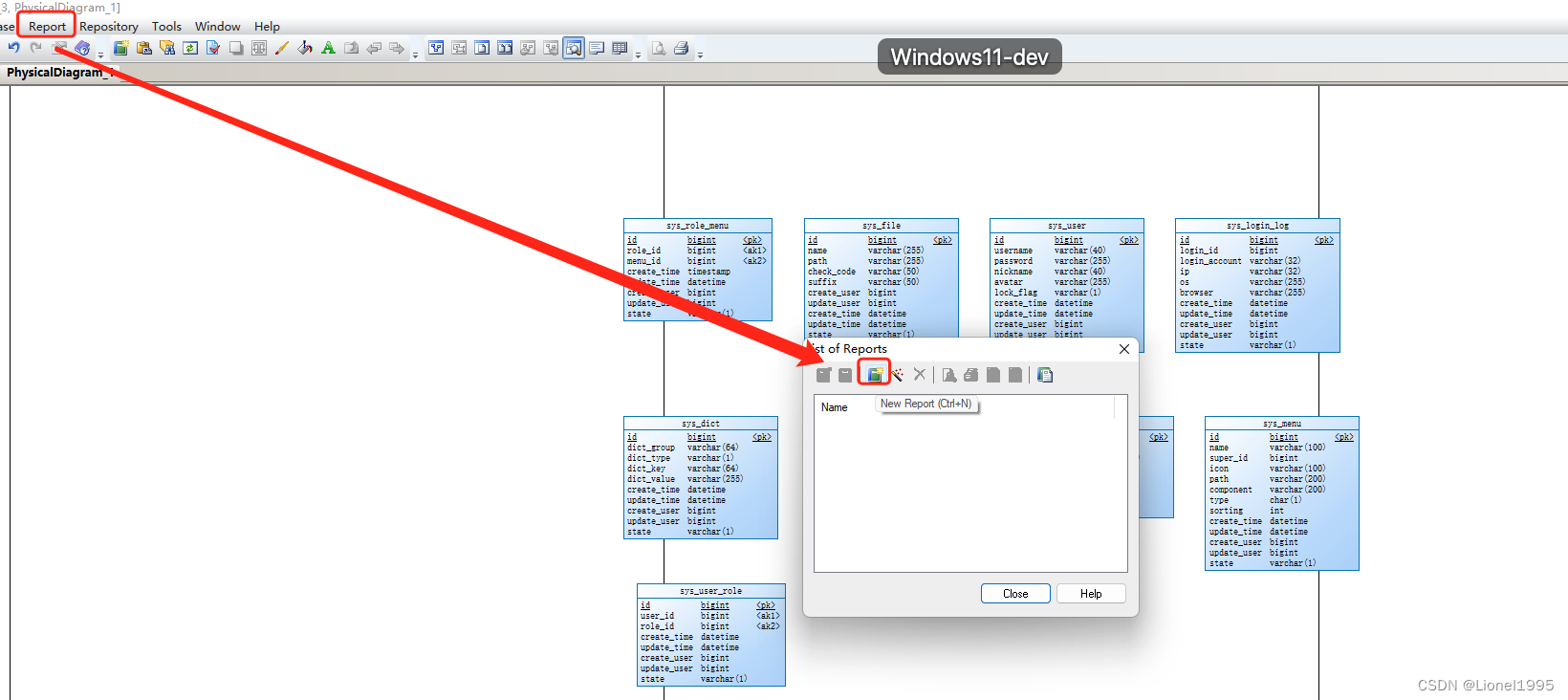1568x700 pixels.
Task: Click the magic wand Report Wizard icon
Action: [x=897, y=375]
